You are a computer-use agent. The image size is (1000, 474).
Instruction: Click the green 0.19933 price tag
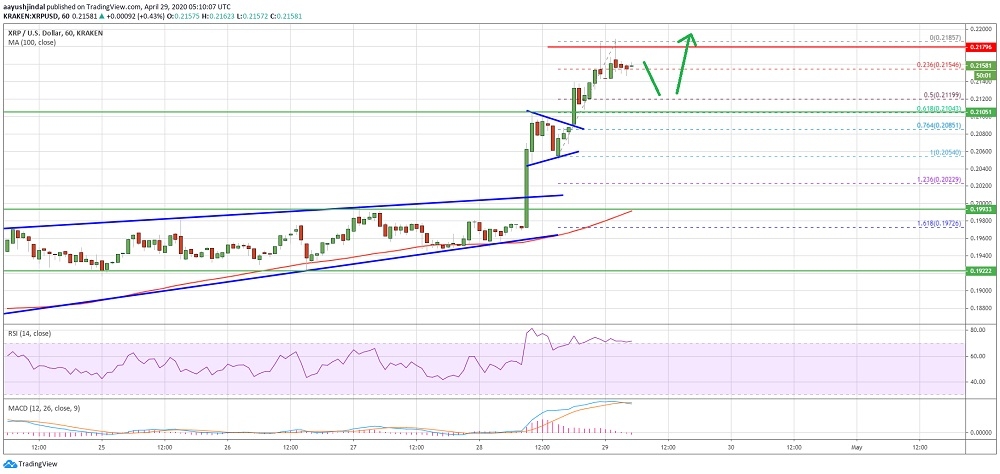979,209
